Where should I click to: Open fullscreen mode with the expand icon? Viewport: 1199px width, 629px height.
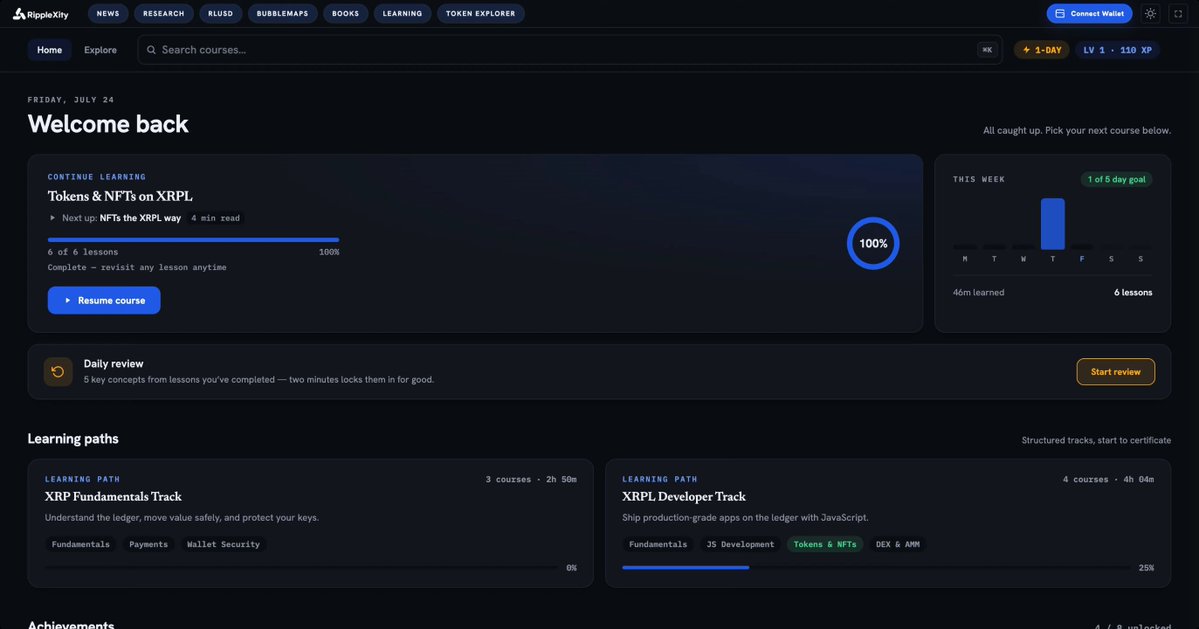coord(1178,14)
